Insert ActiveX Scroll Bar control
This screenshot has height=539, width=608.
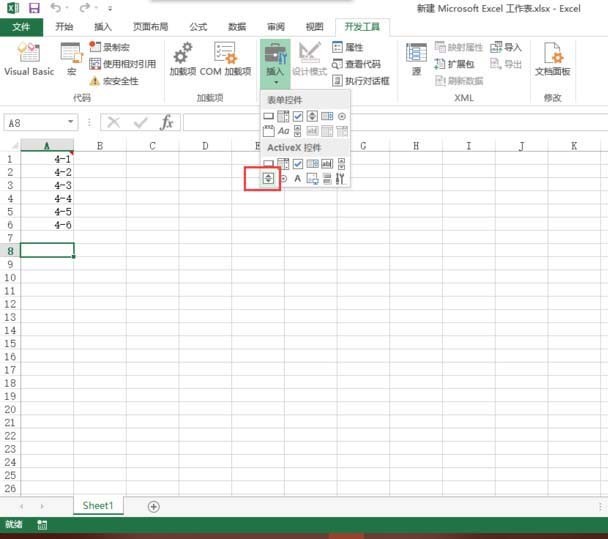click(341, 164)
